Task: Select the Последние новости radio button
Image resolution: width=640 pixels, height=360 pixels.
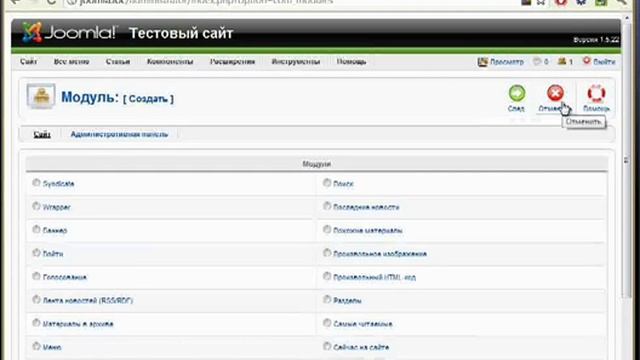Action: 327,206
